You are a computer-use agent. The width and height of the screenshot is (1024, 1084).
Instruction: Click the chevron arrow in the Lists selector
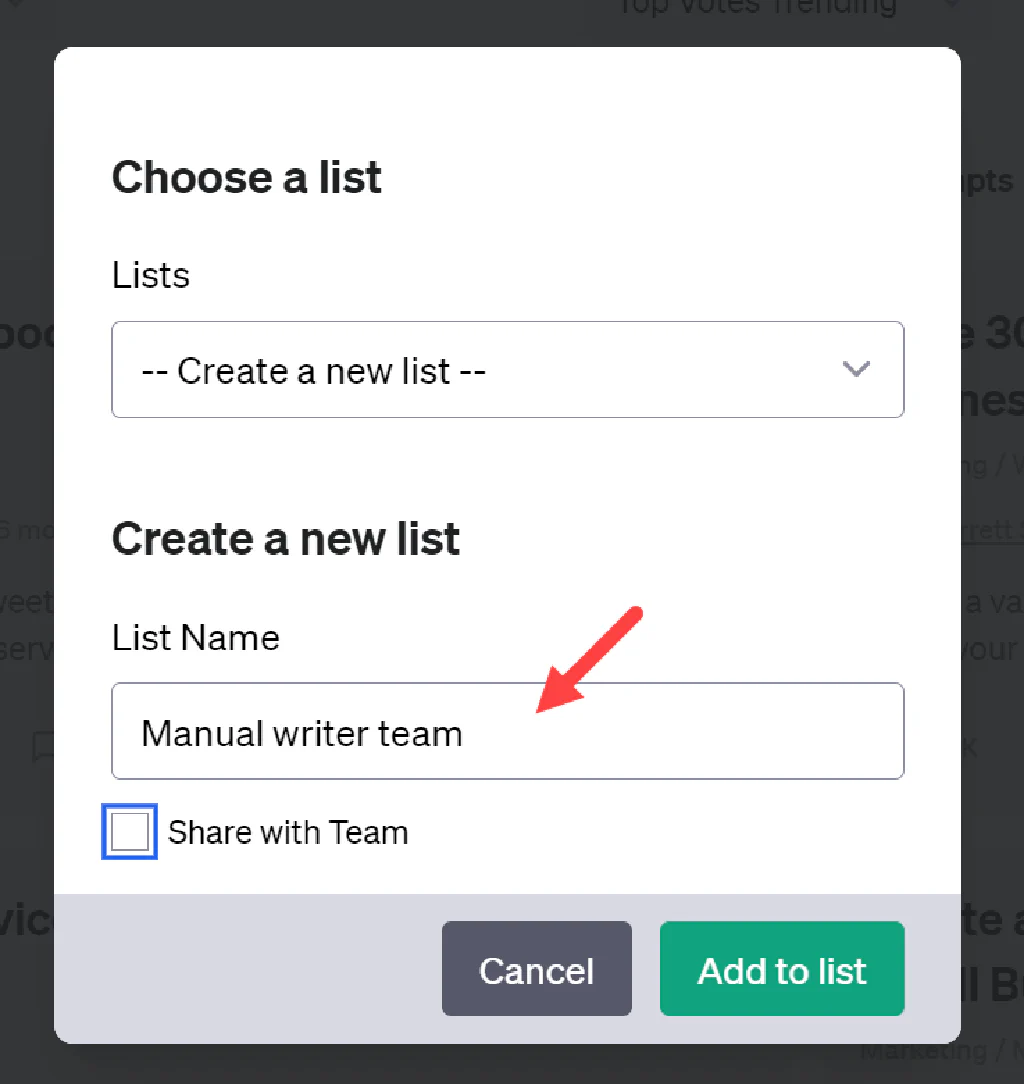855,369
